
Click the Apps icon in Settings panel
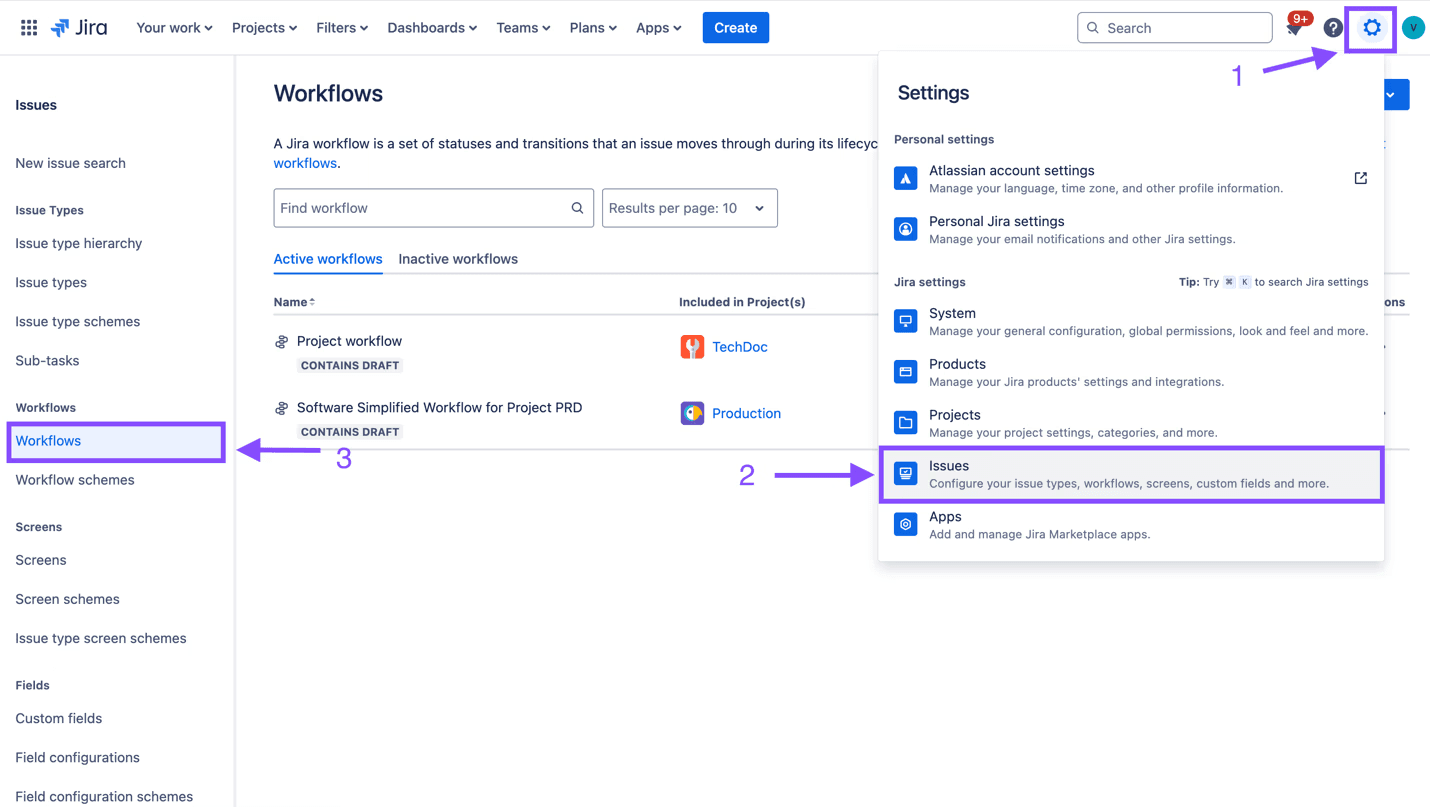coord(906,523)
